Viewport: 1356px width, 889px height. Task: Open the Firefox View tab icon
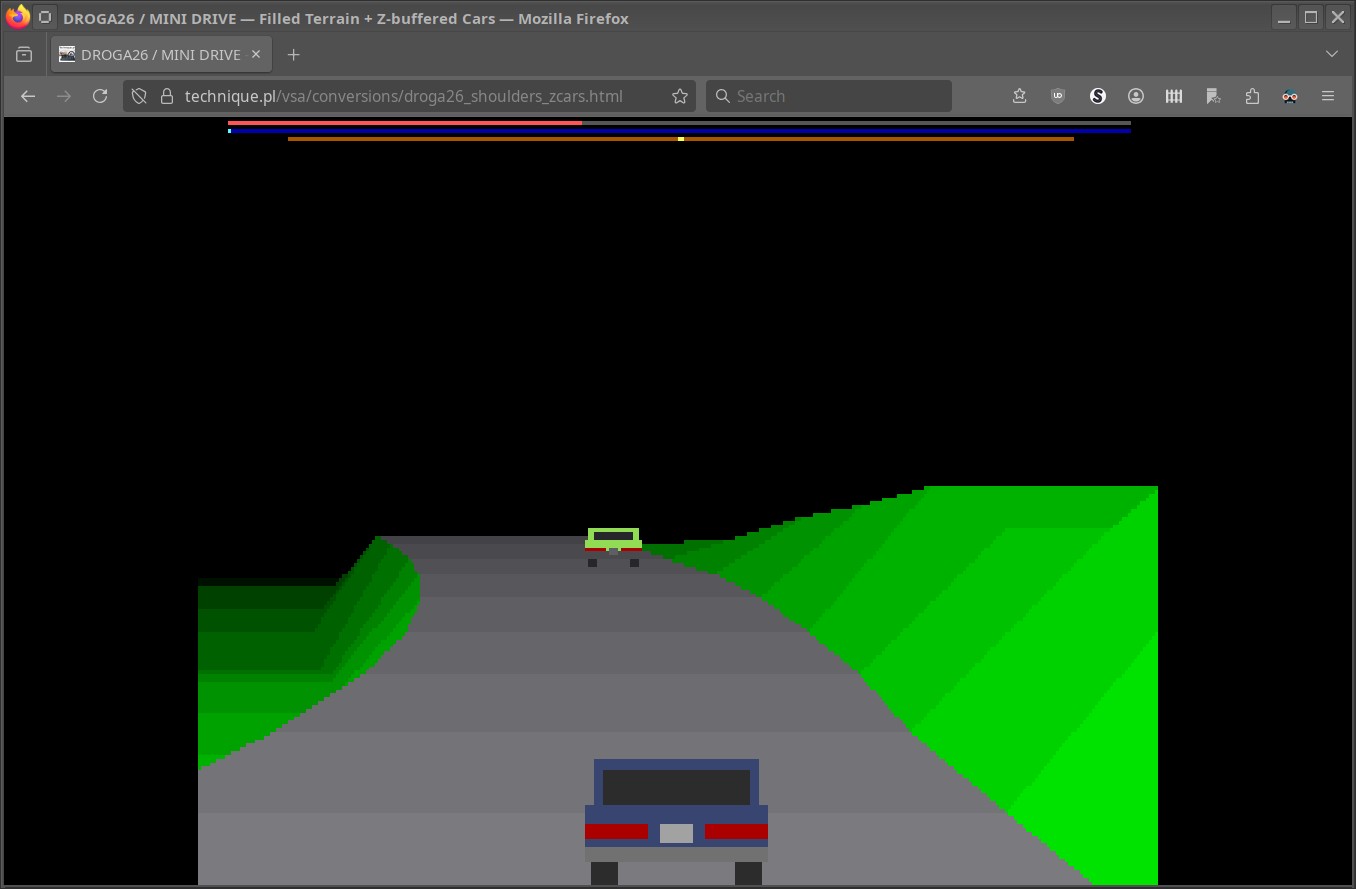point(24,54)
